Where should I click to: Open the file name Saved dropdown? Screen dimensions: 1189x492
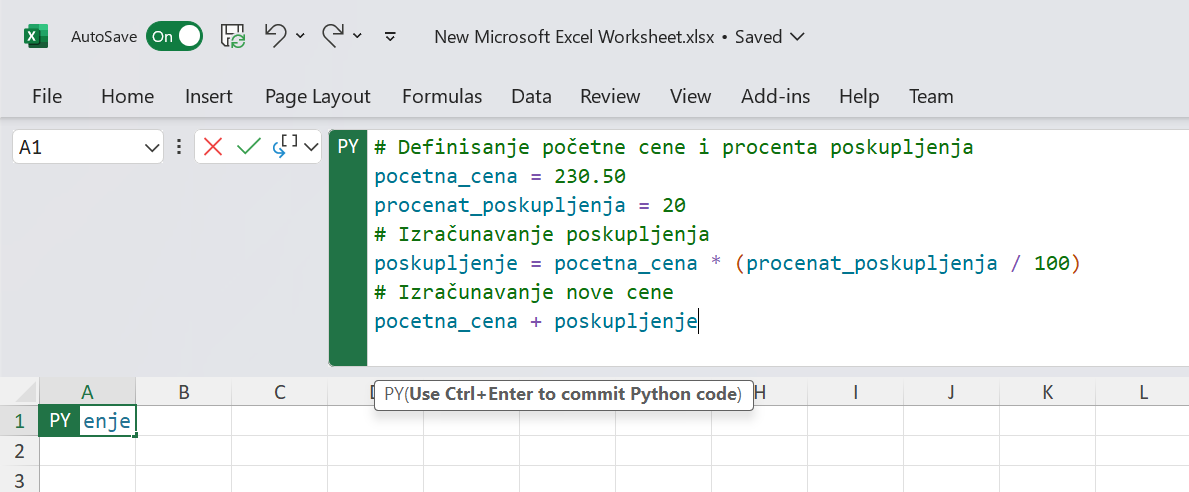797,36
